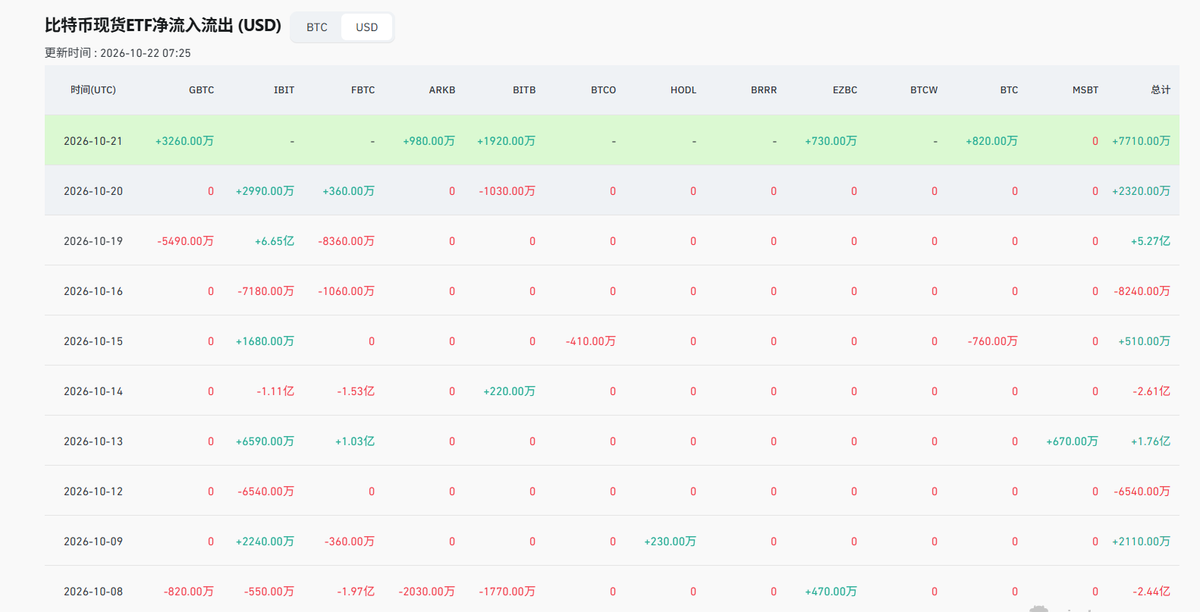
Task: Click the ARKB value -2030.00万
Action: tap(427, 591)
